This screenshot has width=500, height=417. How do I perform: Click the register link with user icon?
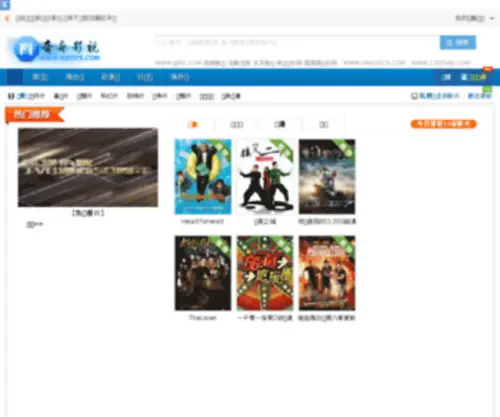point(474,77)
